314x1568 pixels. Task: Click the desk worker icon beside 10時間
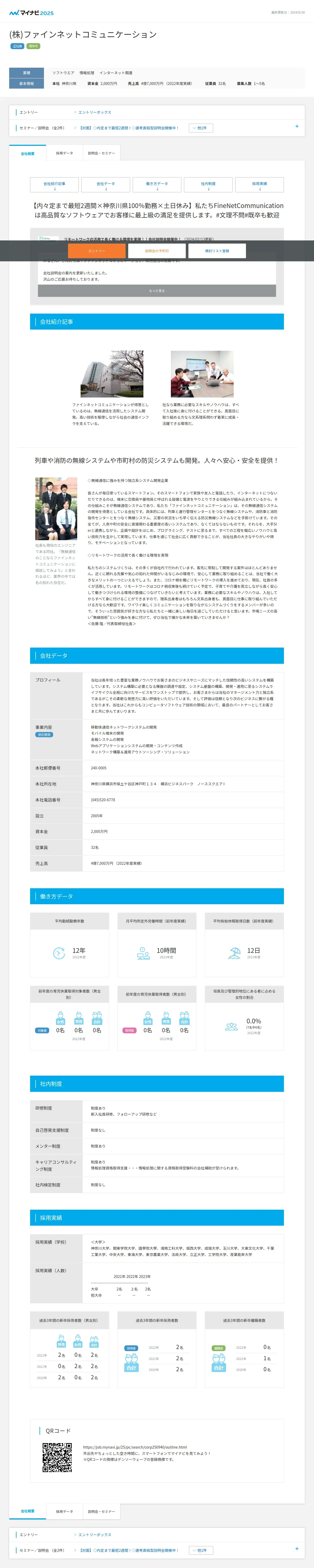pos(143,953)
